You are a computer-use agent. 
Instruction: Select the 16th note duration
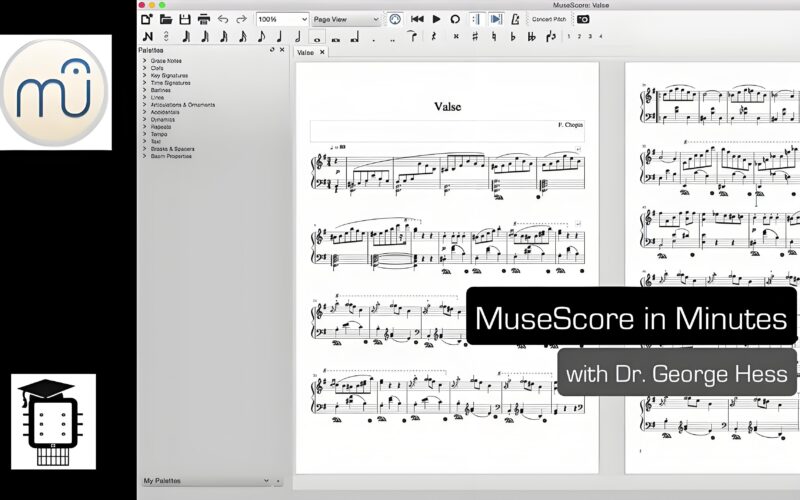pyautogui.click(x=242, y=36)
